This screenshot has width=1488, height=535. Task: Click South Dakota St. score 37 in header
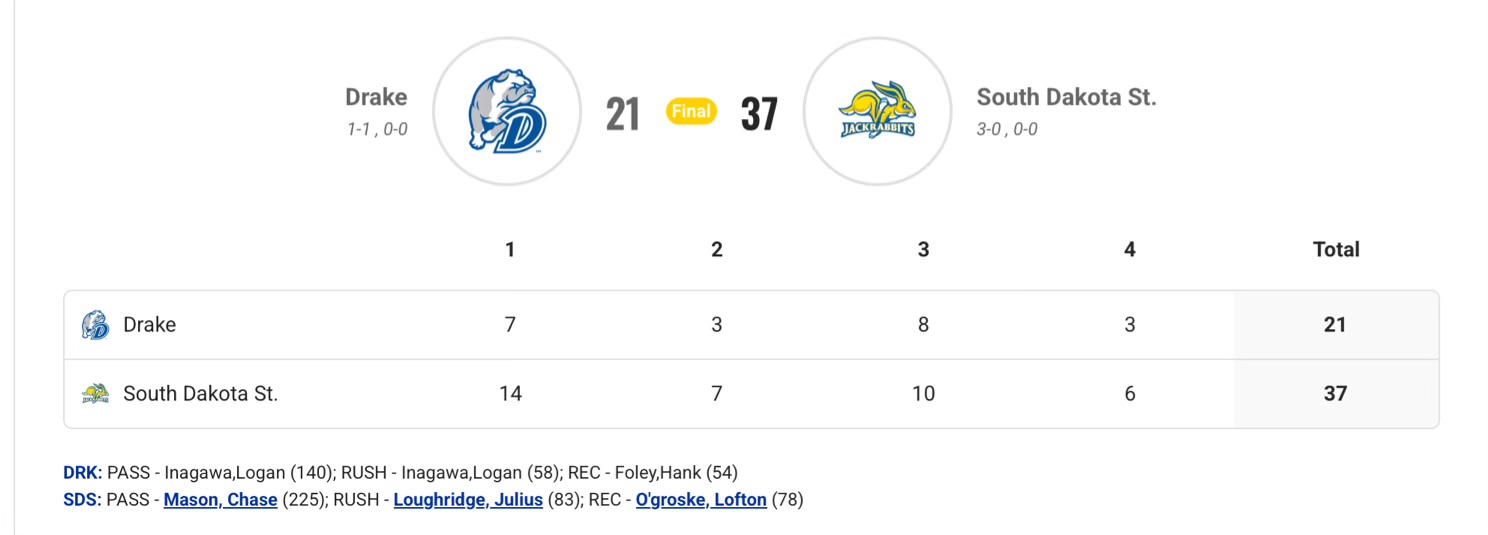pyautogui.click(x=759, y=113)
